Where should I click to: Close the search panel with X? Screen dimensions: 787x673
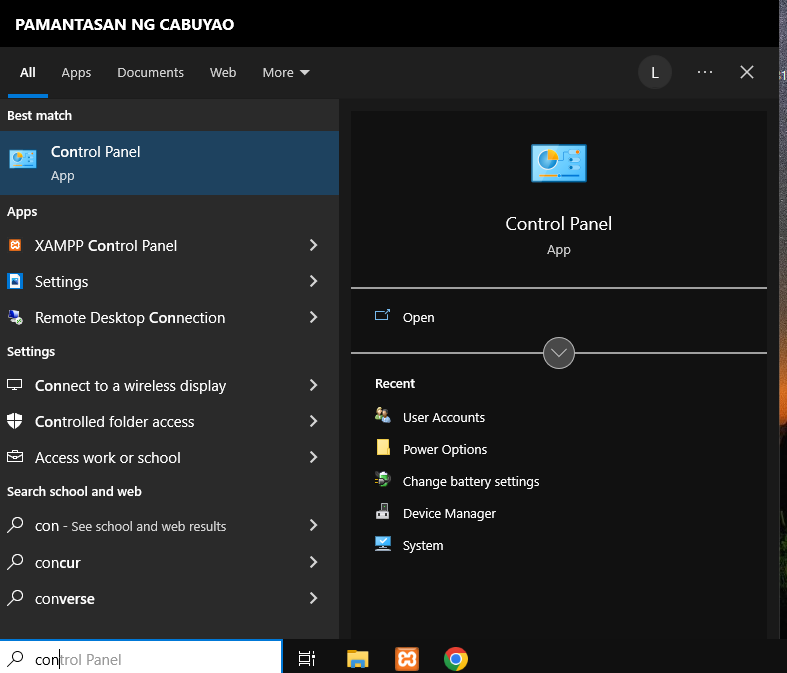click(x=747, y=72)
